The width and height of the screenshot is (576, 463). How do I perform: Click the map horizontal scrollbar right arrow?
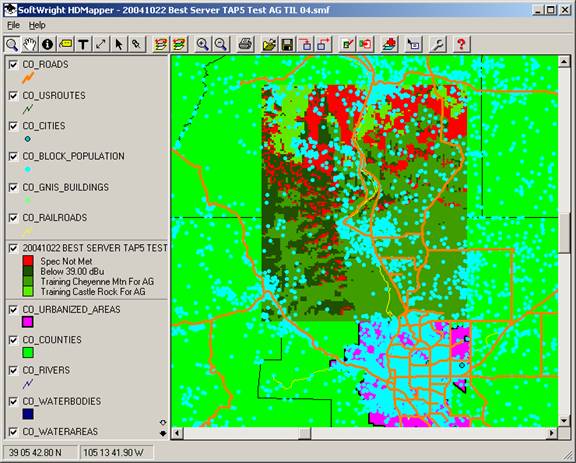(552, 433)
